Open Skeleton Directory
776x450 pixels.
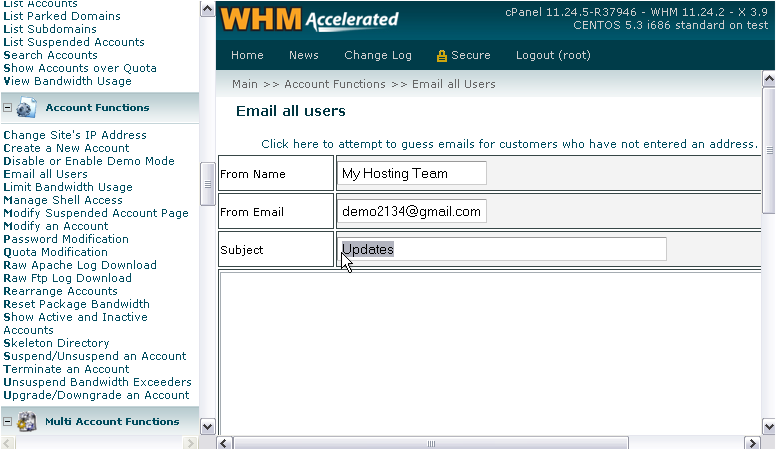(x=56, y=343)
